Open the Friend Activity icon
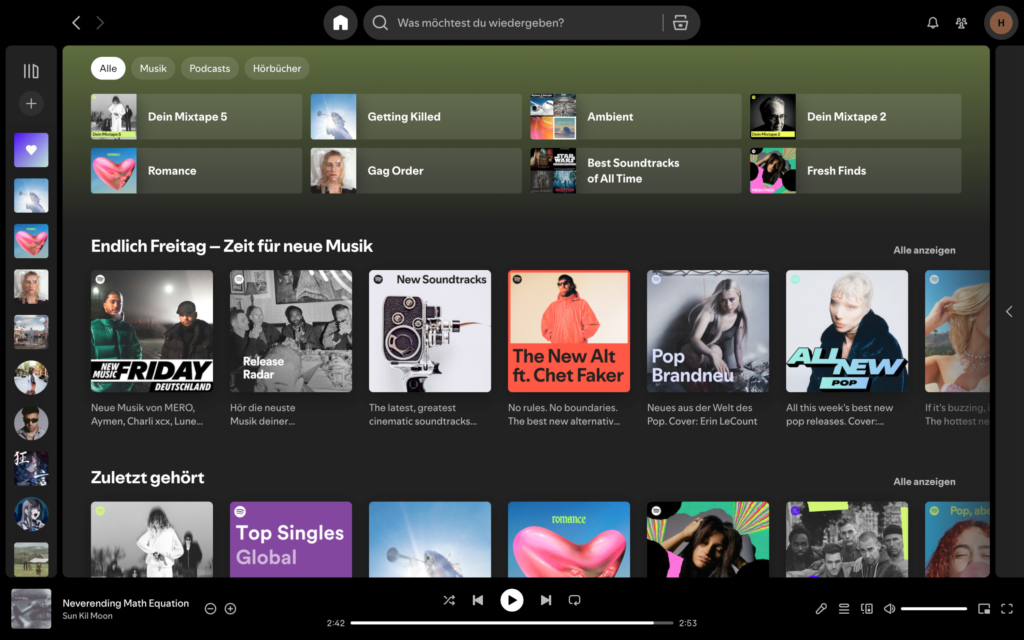The width and height of the screenshot is (1024, 640). click(961, 22)
